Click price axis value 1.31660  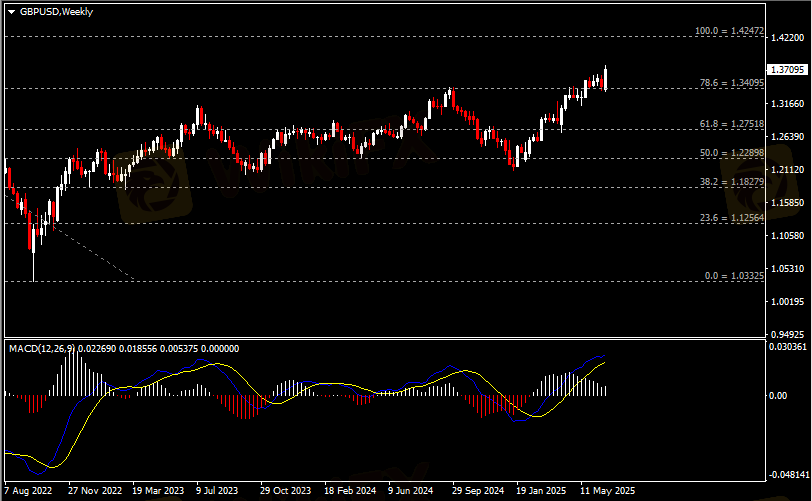coord(788,104)
